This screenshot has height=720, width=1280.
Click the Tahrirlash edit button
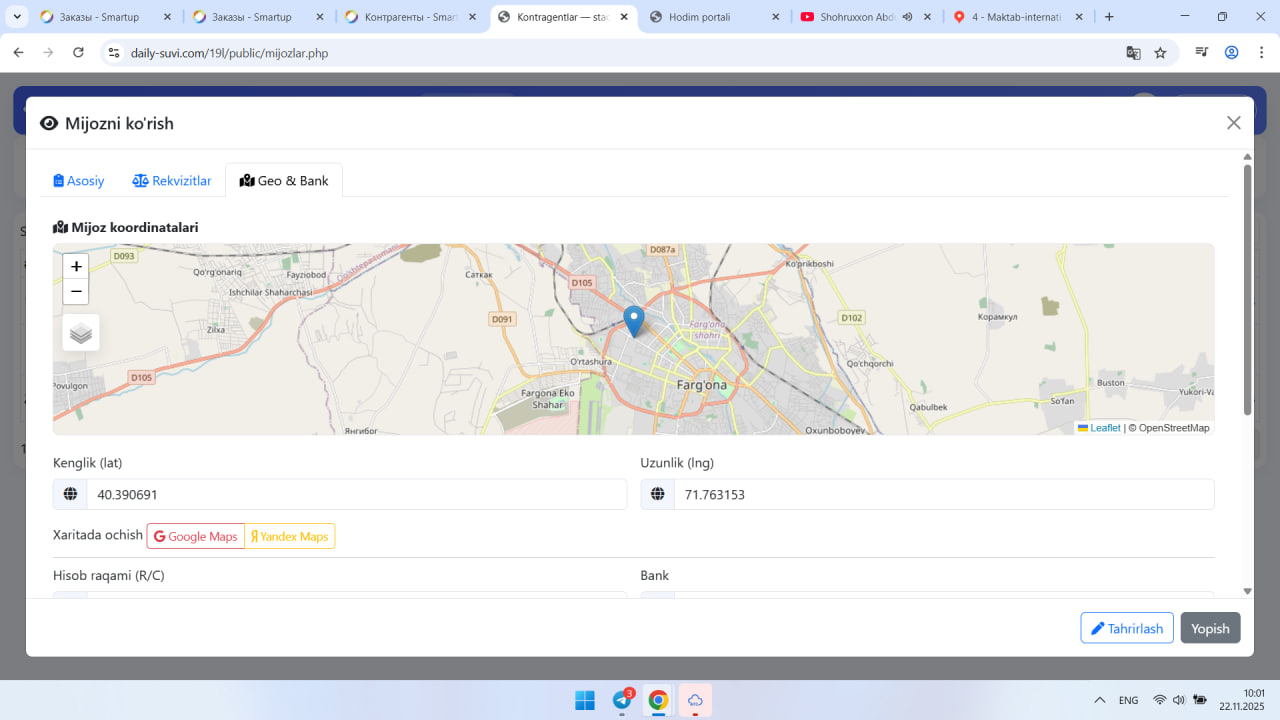[1126, 628]
